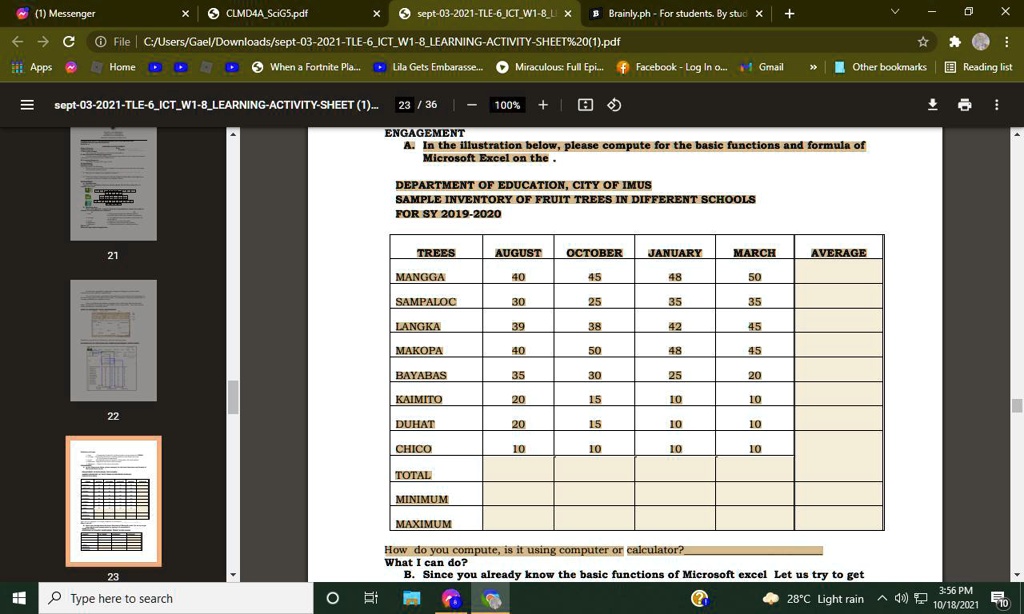Viewport: 1024px width, 614px height.
Task: Open the Chrome icon on the taskbar
Action: [491, 598]
